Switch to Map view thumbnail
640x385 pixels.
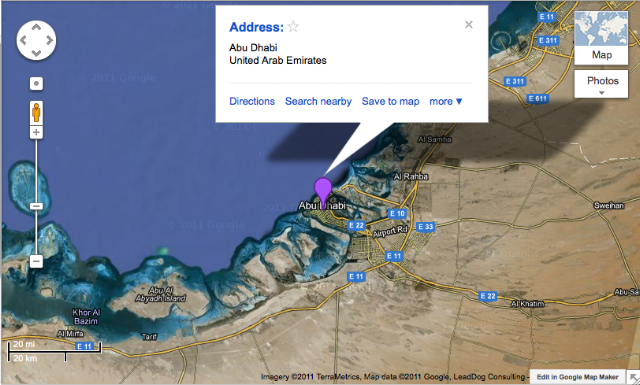click(601, 38)
